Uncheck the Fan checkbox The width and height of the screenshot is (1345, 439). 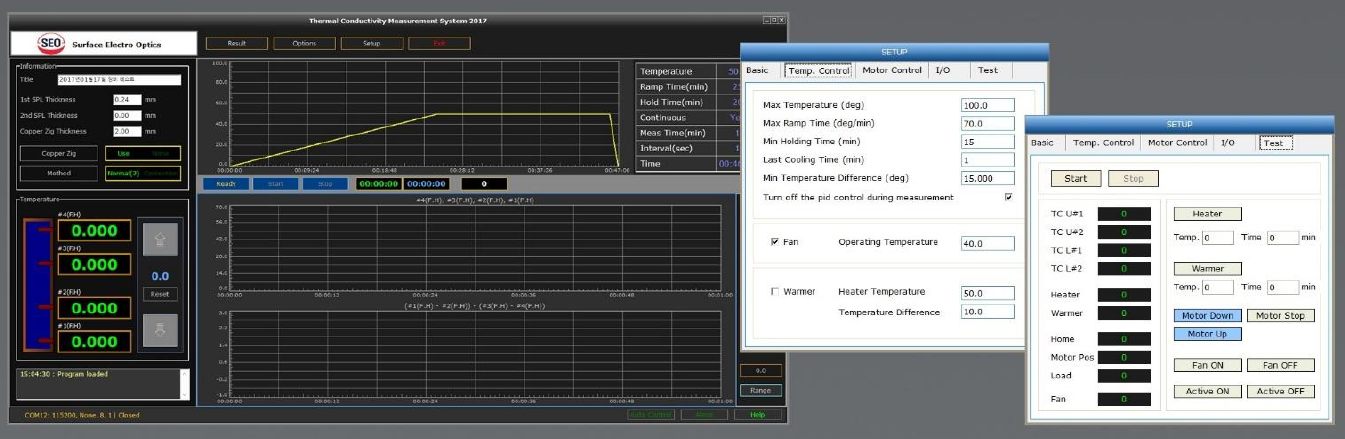(775, 242)
